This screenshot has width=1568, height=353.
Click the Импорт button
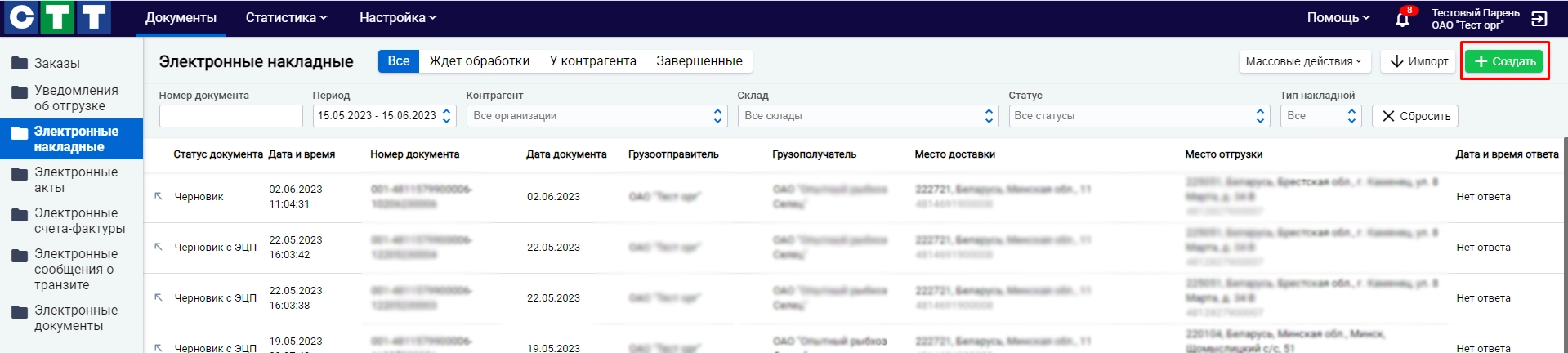click(x=1419, y=61)
